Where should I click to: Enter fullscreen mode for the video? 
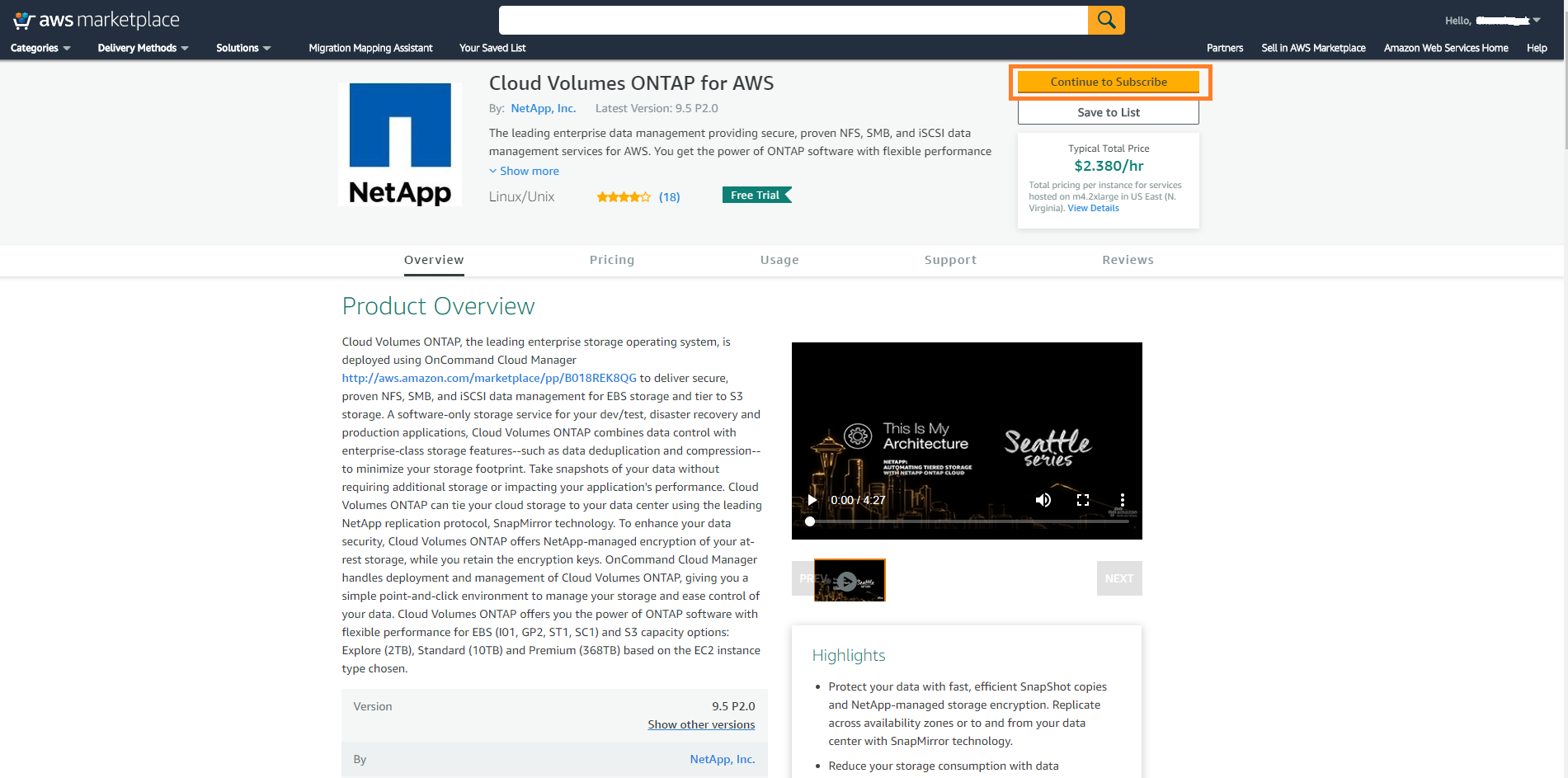click(1083, 500)
